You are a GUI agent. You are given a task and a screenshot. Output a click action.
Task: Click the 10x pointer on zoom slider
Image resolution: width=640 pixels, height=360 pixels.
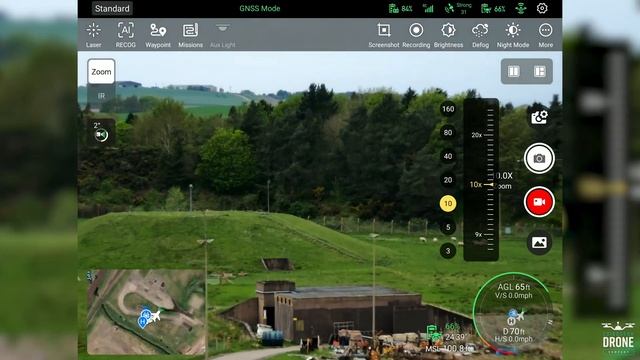coord(481,184)
